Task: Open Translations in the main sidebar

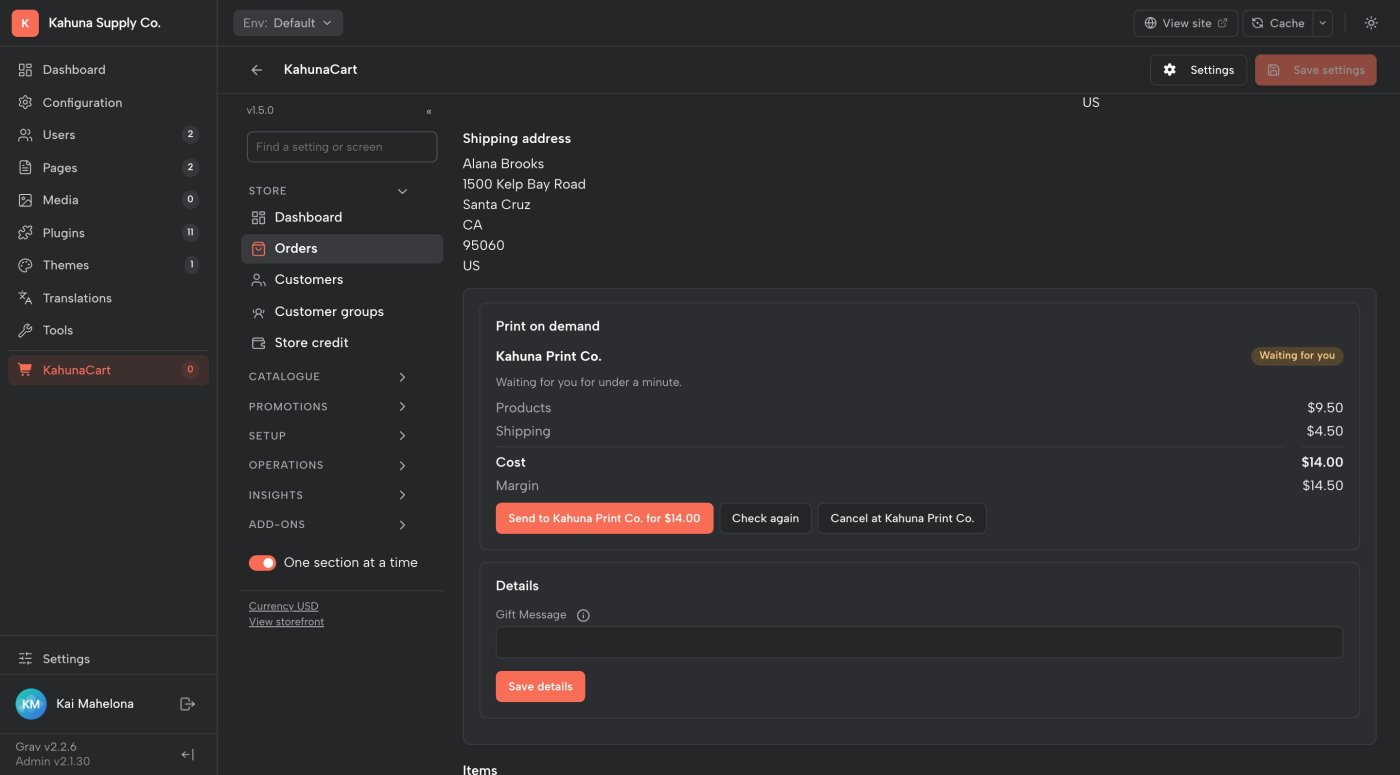Action: pos(108,298)
